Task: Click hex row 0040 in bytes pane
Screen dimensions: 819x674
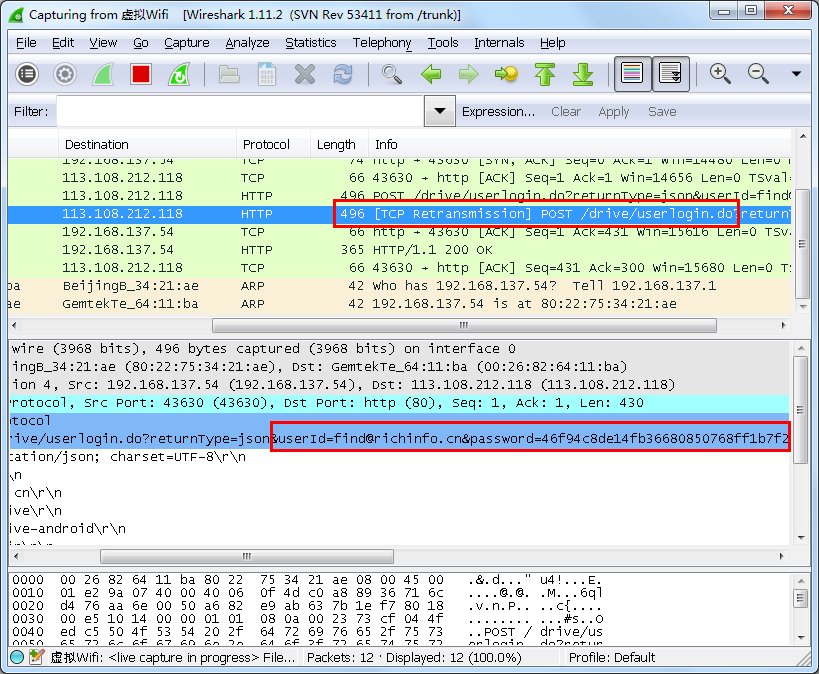Action: 308,632
